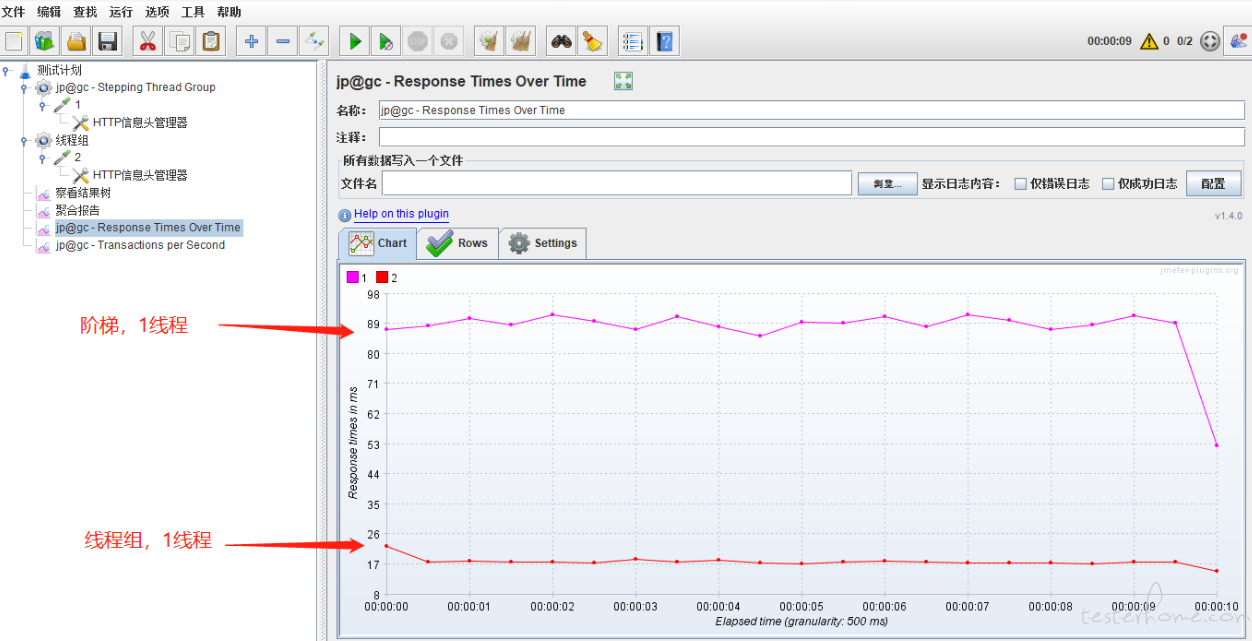Image resolution: width=1252 pixels, height=641 pixels.
Task: Open the 选项 menu
Action: [157, 12]
